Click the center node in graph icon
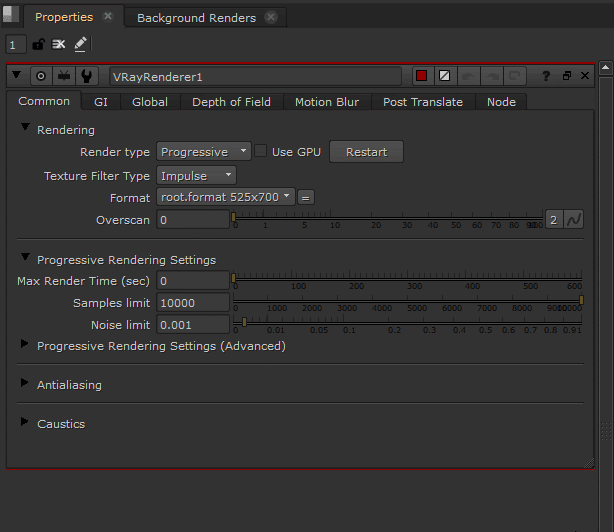The image size is (614, 532). click(x=41, y=76)
